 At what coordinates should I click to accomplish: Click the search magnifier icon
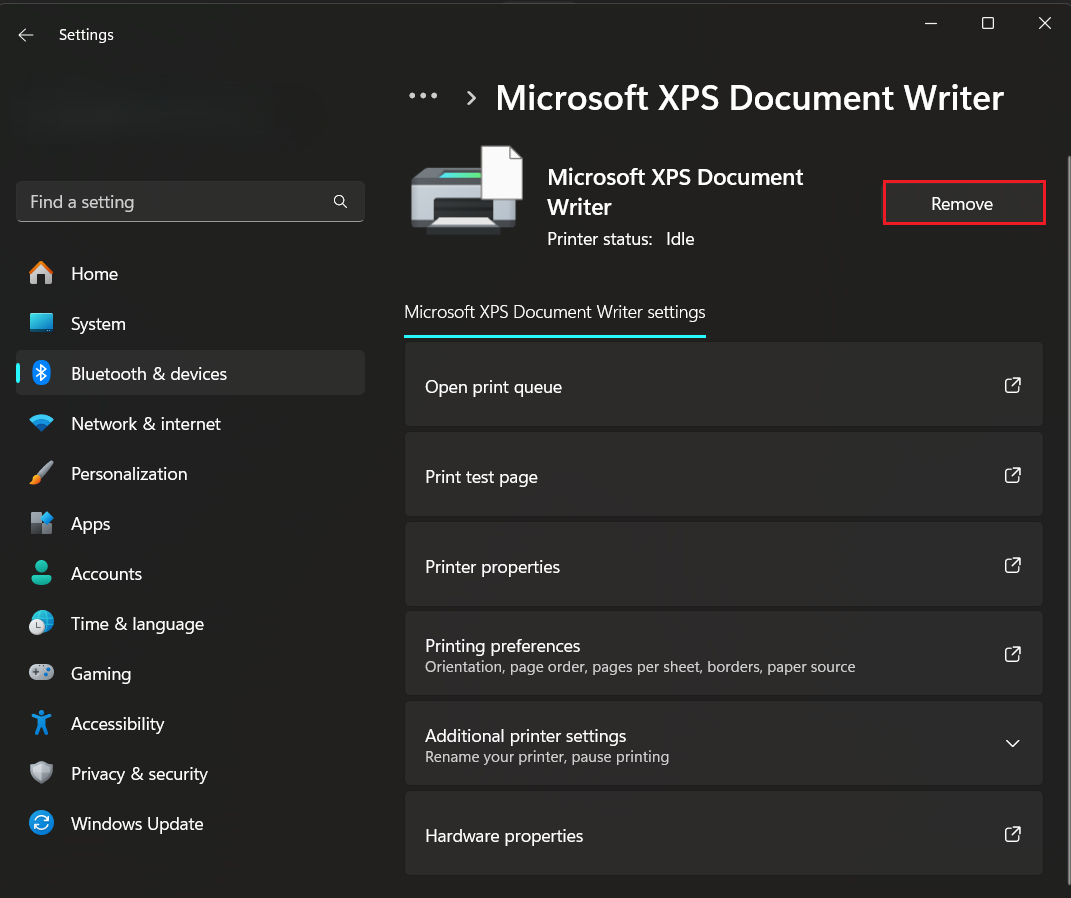point(340,202)
